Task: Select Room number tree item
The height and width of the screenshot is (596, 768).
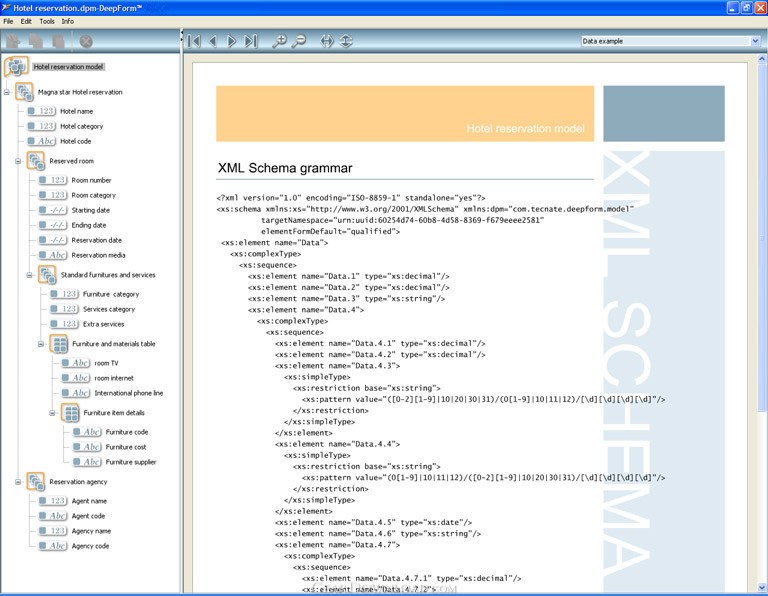Action: (92, 180)
